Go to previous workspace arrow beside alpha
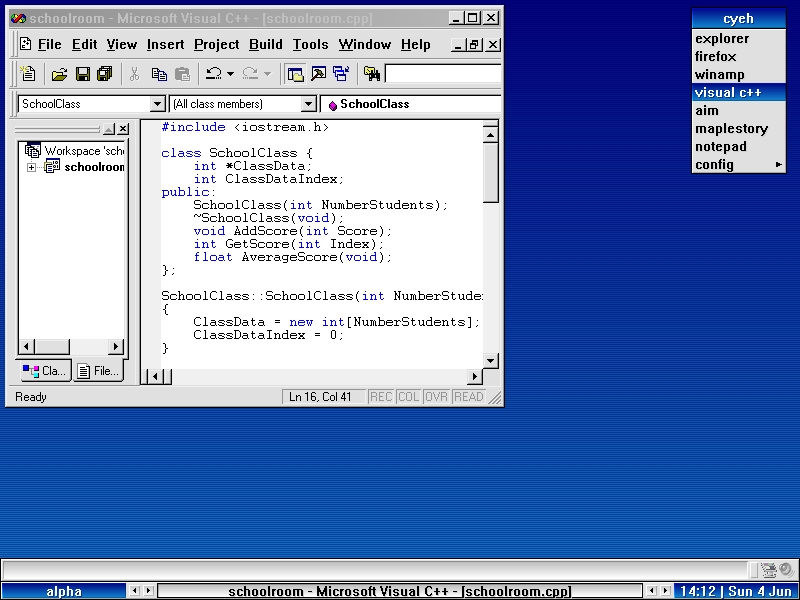Viewport: 800px width, 600px height. [x=135, y=591]
